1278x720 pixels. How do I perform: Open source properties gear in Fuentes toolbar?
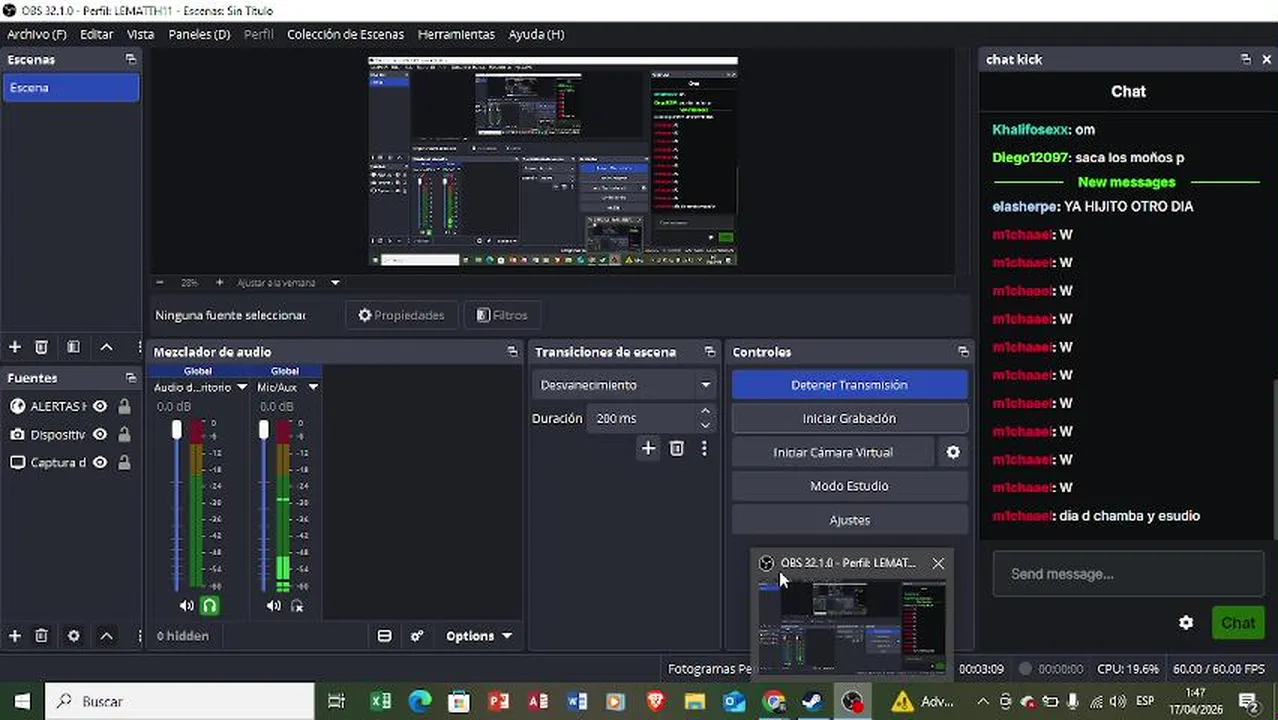[73, 636]
